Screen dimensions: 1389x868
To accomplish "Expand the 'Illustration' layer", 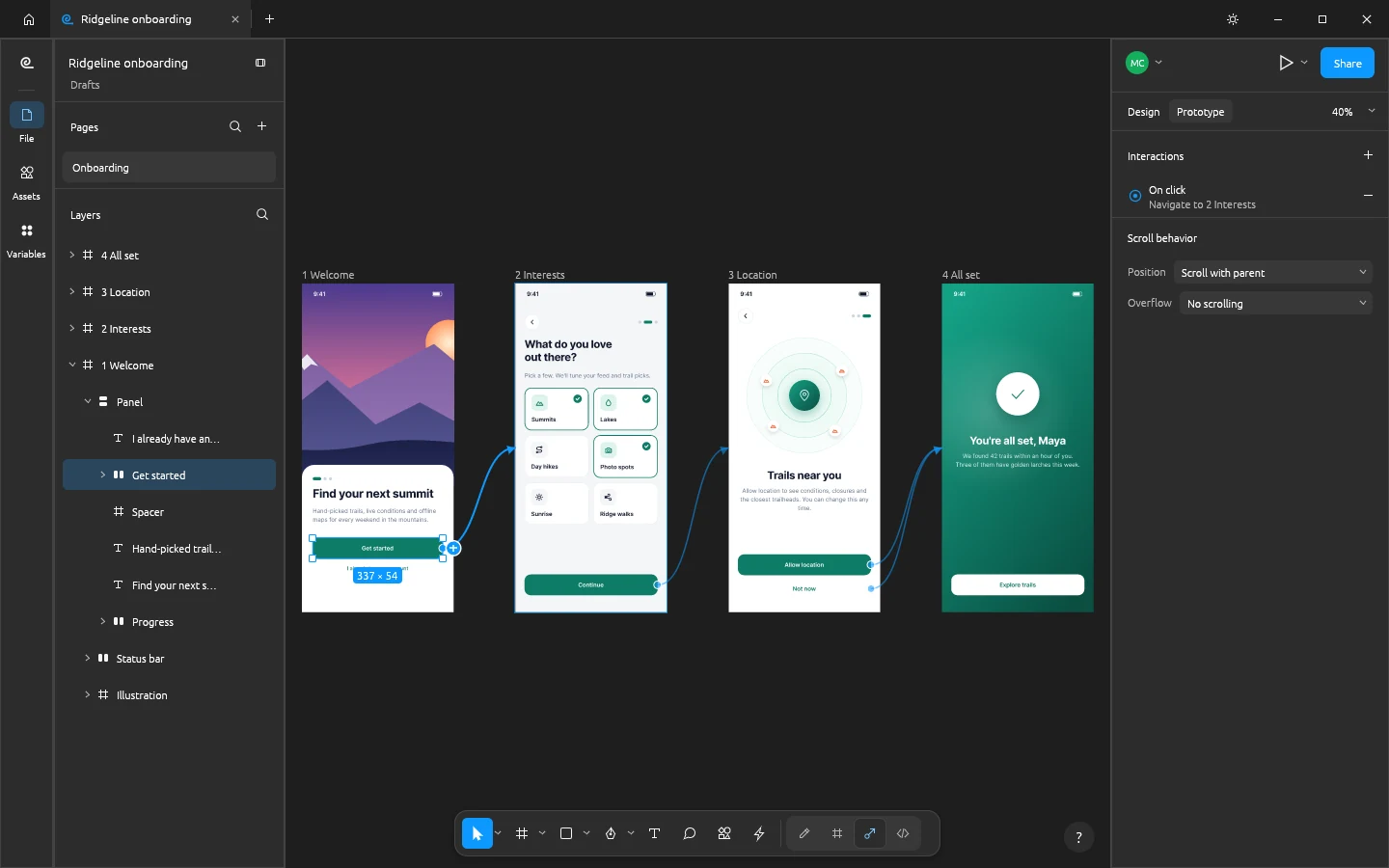I will click(x=88, y=695).
